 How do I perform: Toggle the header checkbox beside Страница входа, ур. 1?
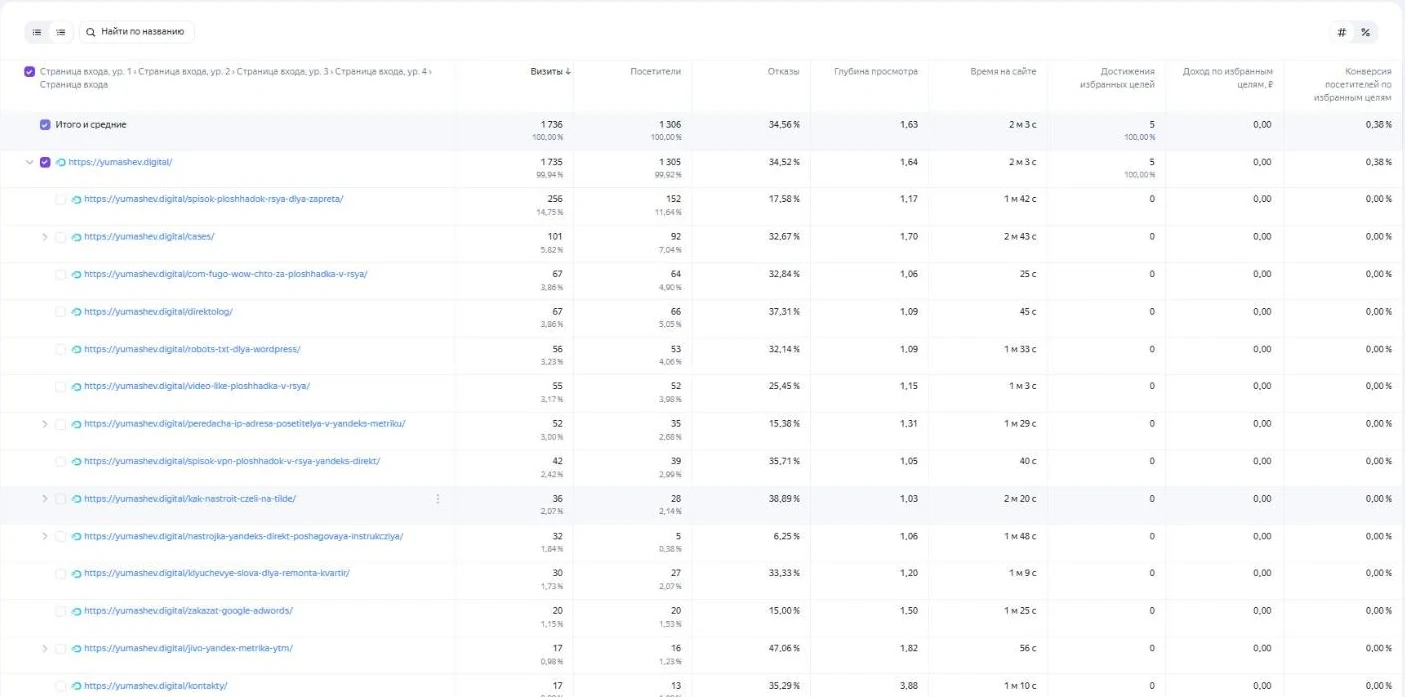click(29, 72)
